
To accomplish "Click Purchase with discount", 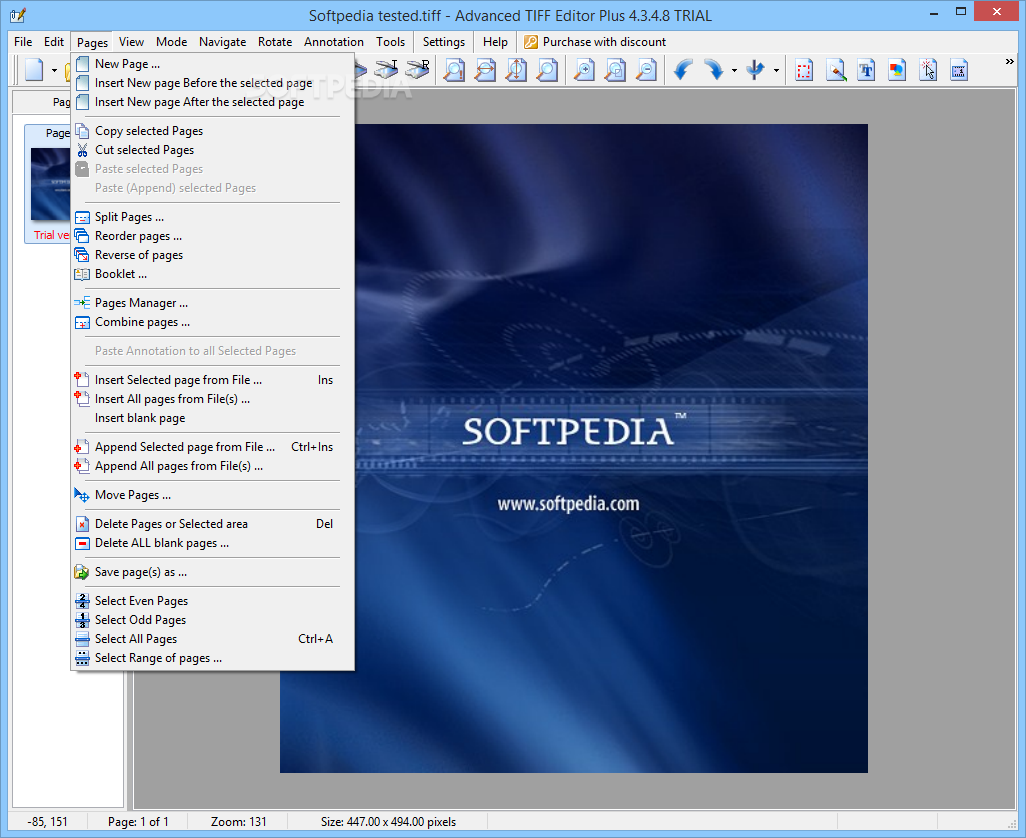I will click(595, 42).
